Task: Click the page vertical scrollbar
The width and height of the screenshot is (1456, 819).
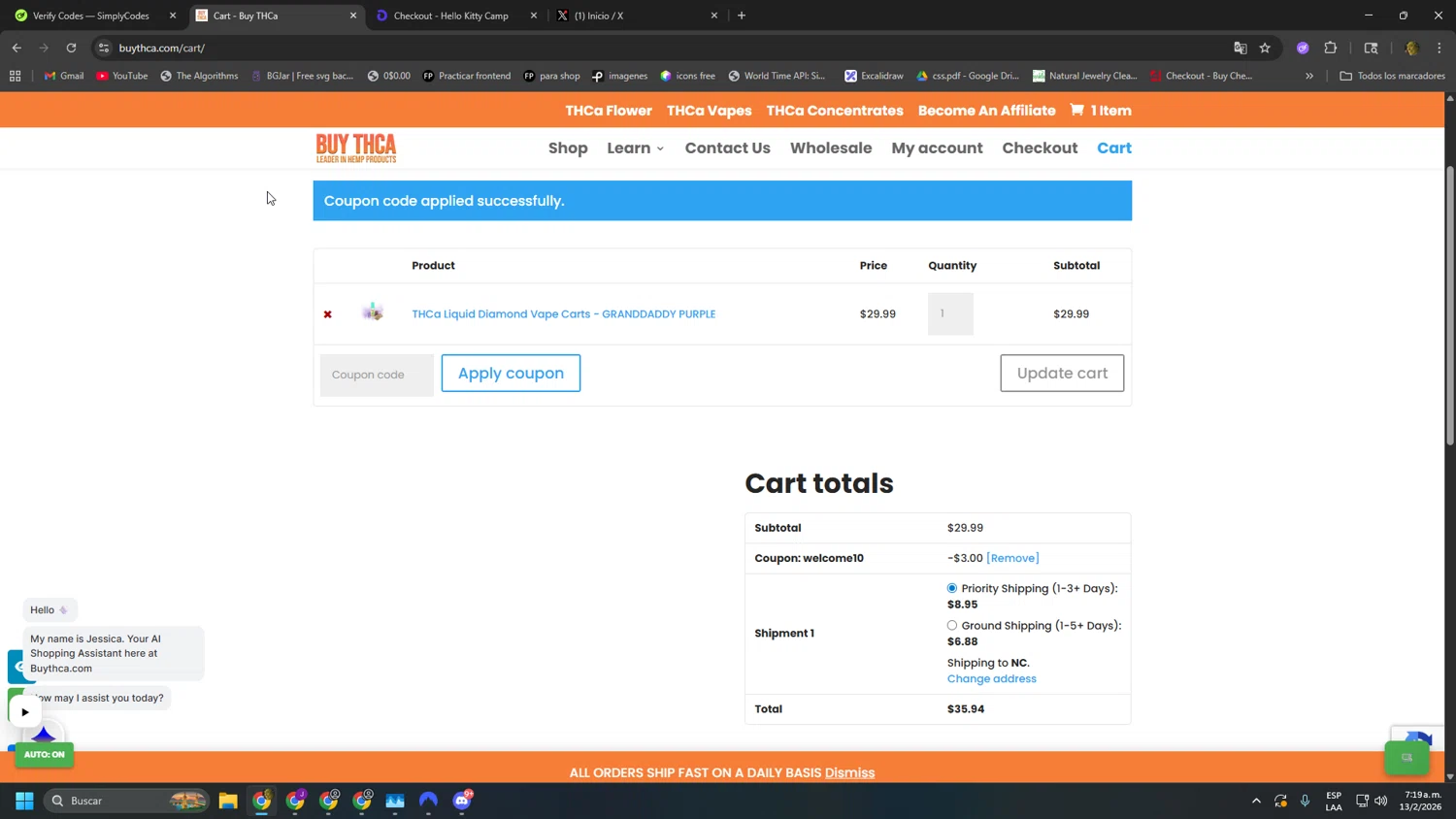Action: point(1450,307)
